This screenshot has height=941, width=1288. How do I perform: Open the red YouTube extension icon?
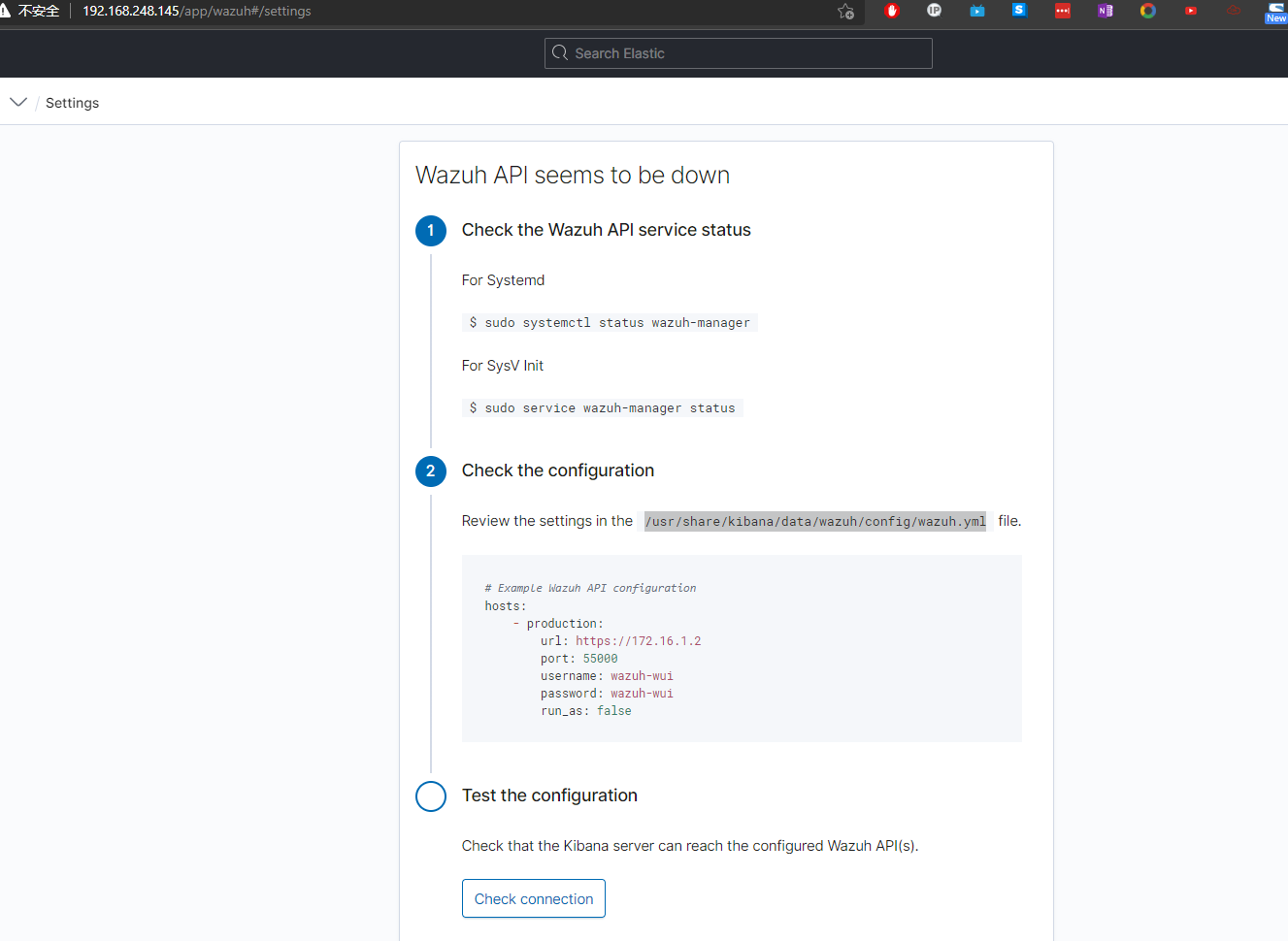point(1191,11)
